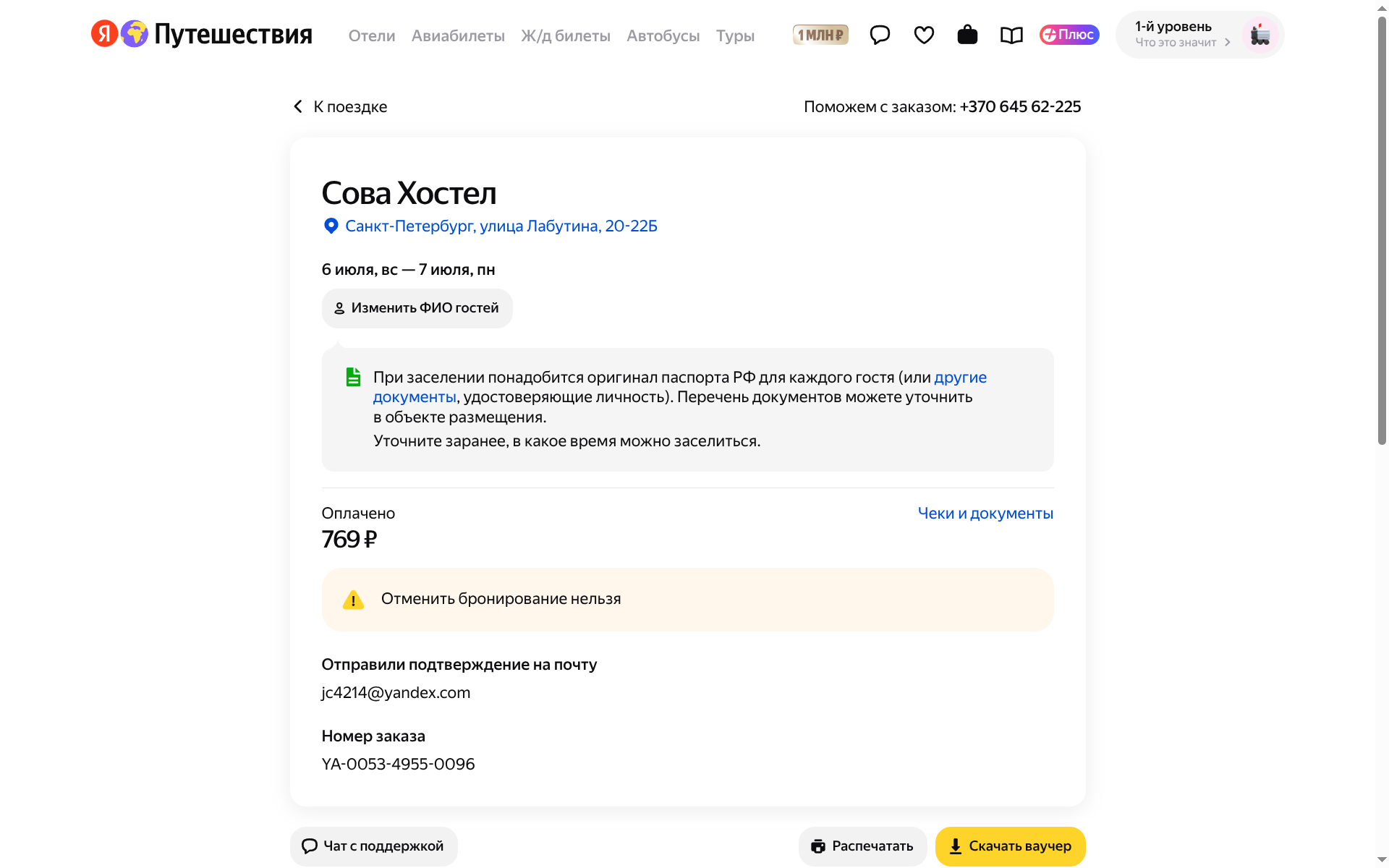Open the chat messages speech bubble icon
Image resolution: width=1389 pixels, height=868 pixels.
880,35
